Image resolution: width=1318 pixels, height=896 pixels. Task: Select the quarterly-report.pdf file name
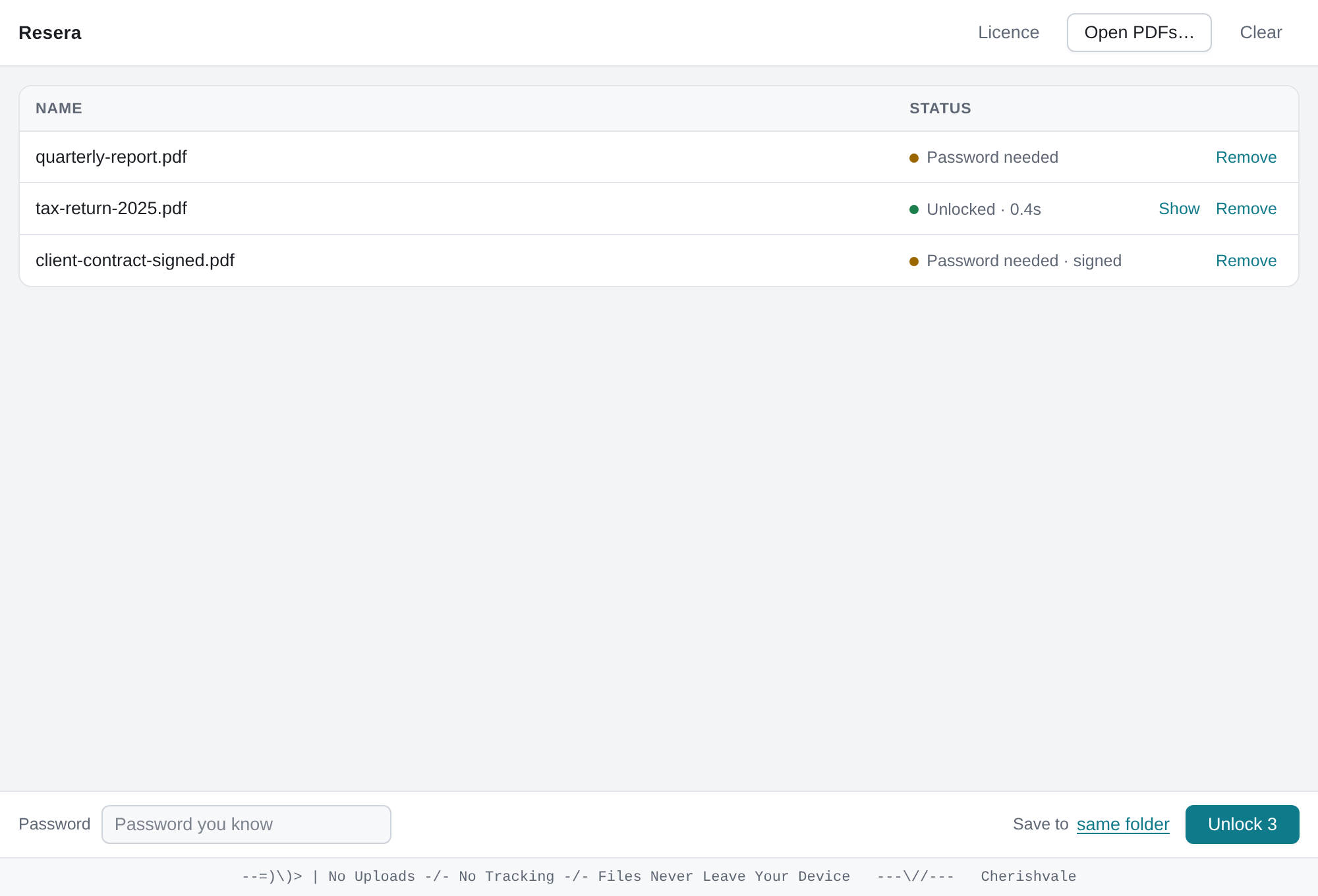coord(111,157)
